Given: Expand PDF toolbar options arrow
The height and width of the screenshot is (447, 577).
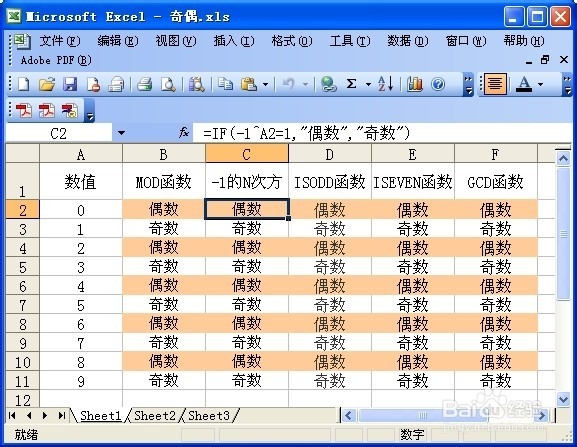Looking at the screenshot, I should click(89, 111).
